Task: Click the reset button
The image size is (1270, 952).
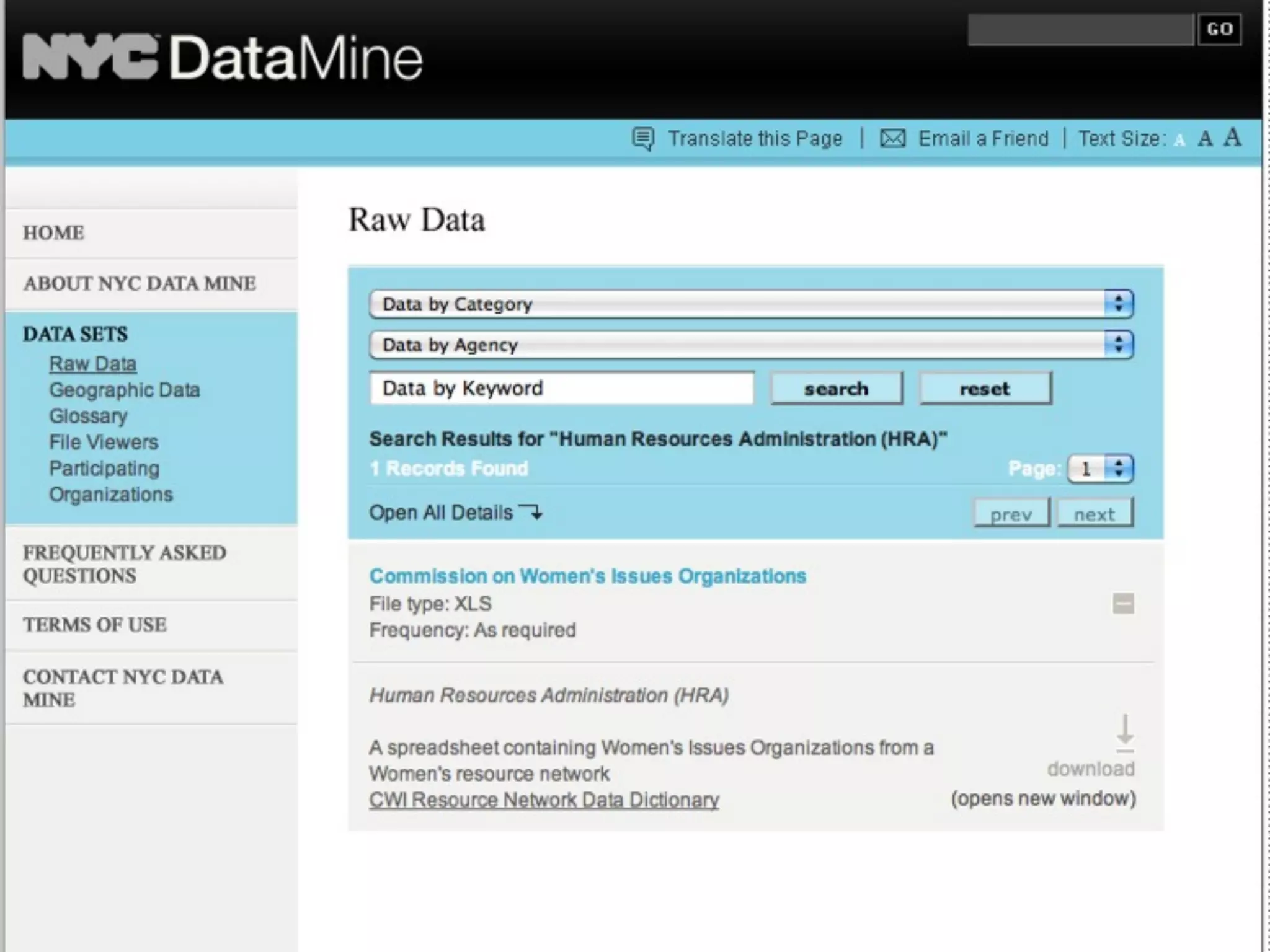Action: pyautogui.click(x=985, y=389)
